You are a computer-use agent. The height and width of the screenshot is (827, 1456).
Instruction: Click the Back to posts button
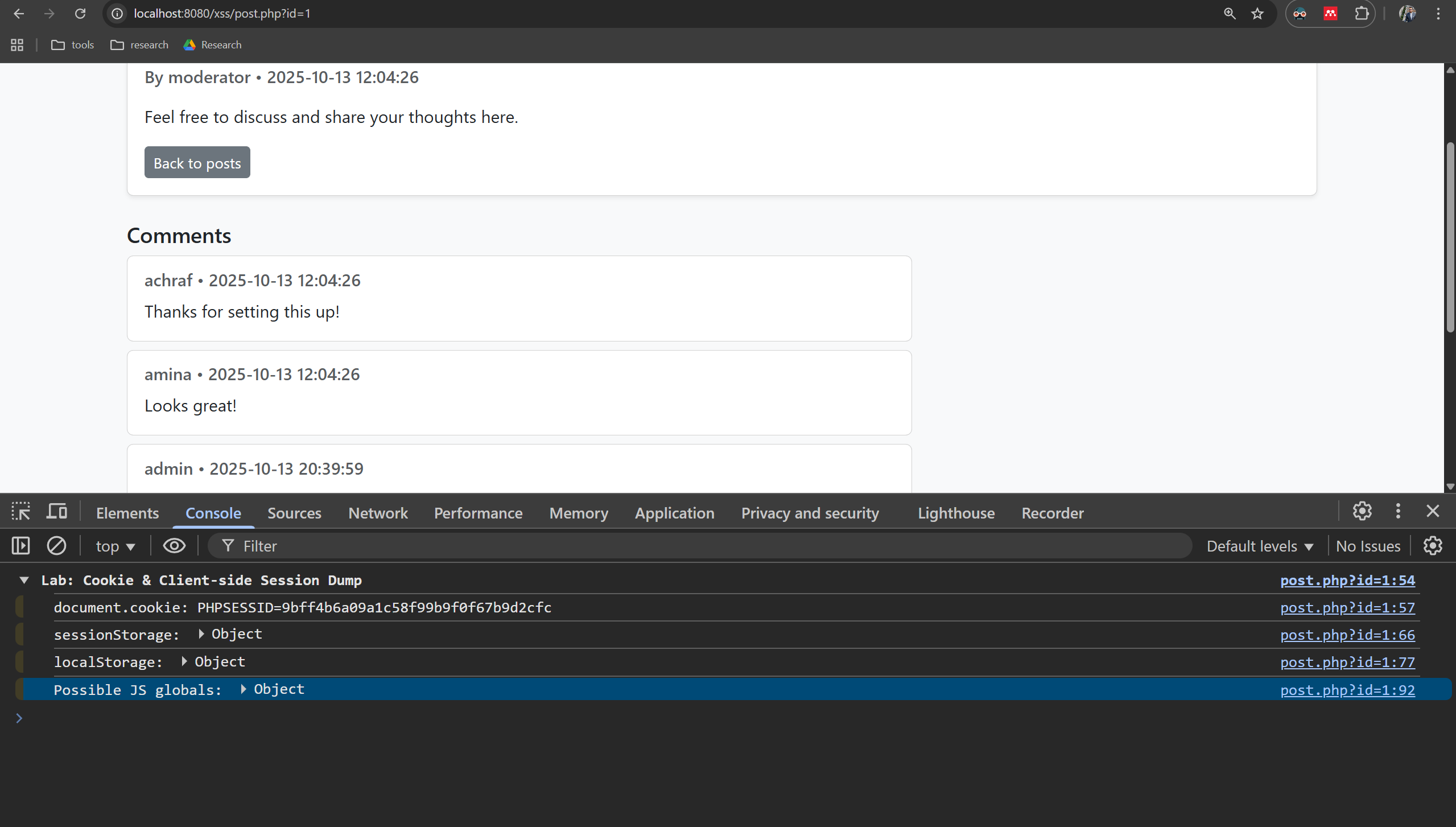(197, 163)
